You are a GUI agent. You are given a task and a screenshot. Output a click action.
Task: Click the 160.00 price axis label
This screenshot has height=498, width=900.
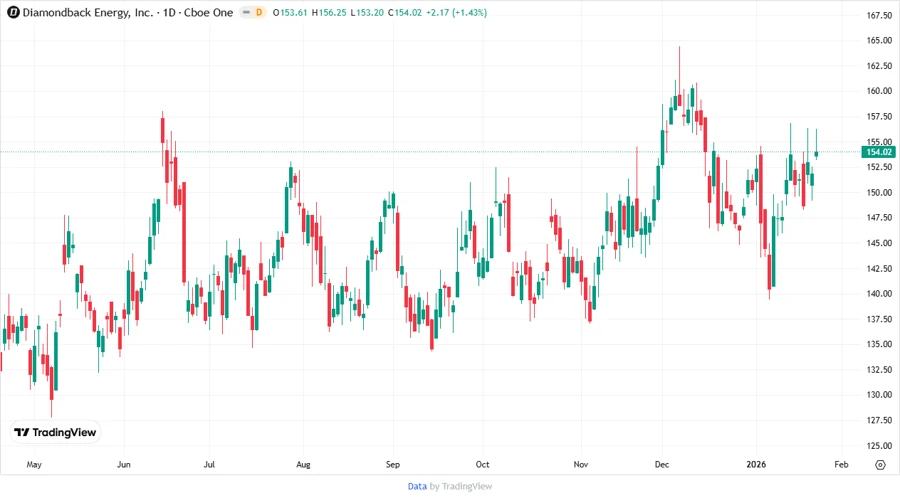point(879,91)
